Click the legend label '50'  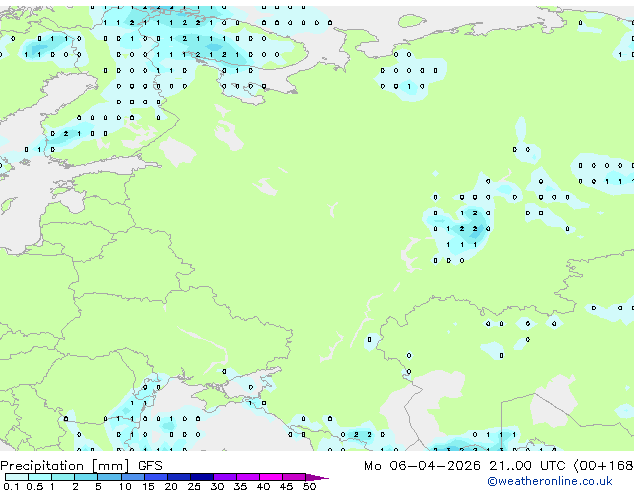point(309,486)
